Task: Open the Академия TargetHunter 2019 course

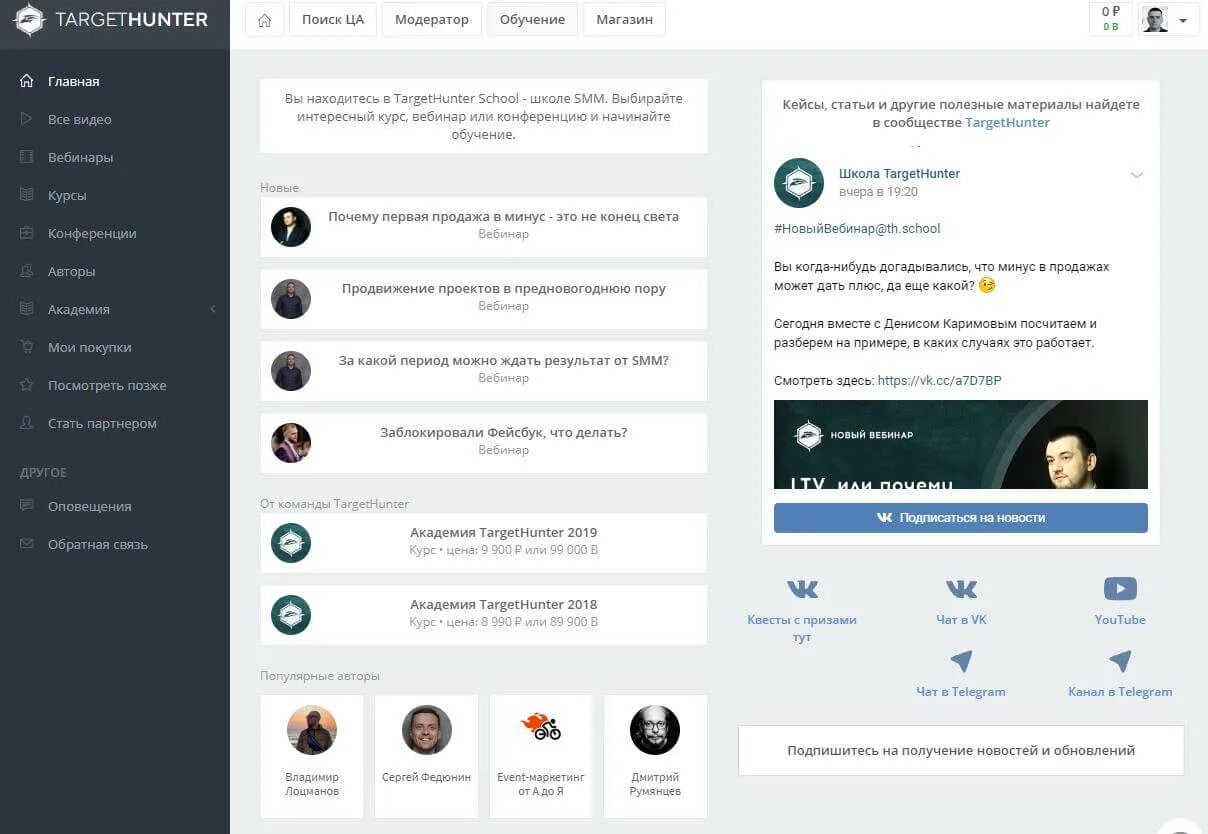Action: tap(484, 542)
